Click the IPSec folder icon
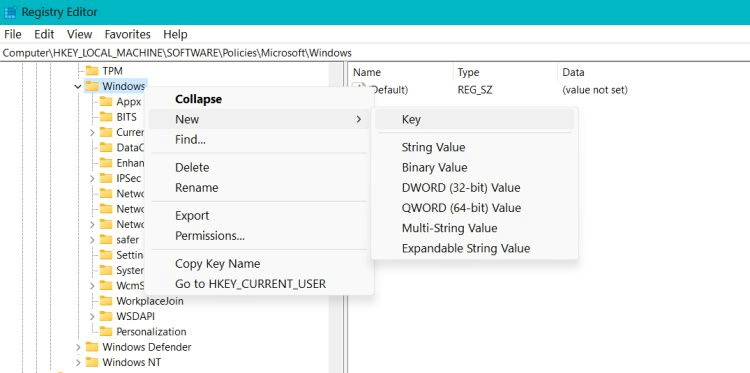Screen dimensions: 750x373 [106, 178]
